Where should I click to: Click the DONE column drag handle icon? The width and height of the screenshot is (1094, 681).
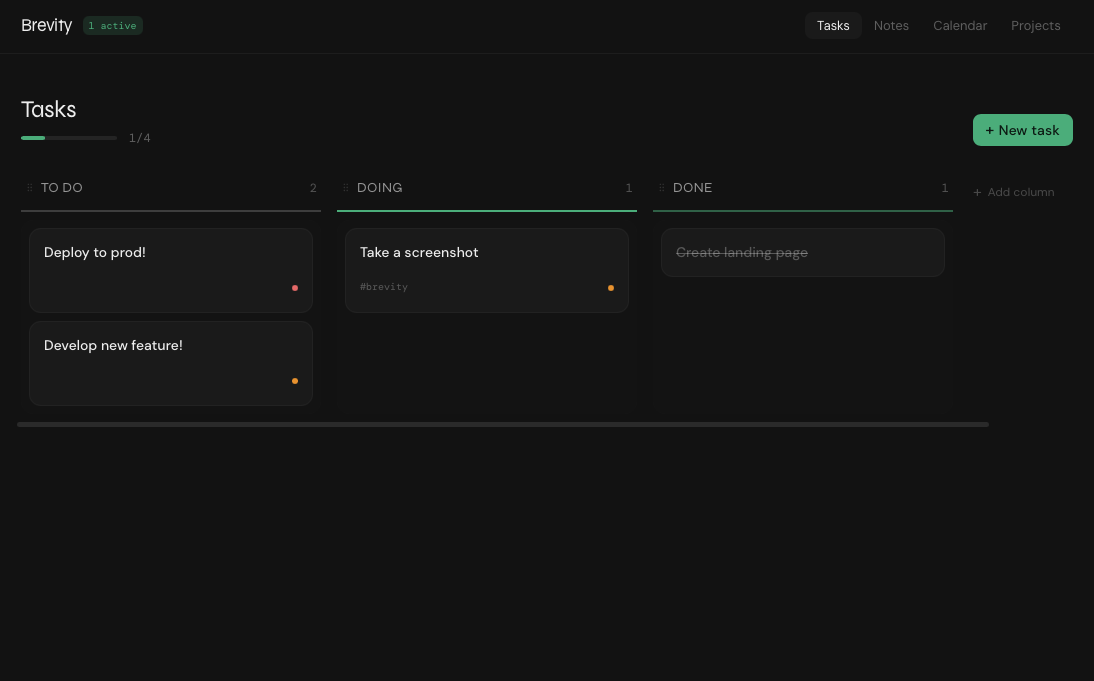tap(662, 188)
